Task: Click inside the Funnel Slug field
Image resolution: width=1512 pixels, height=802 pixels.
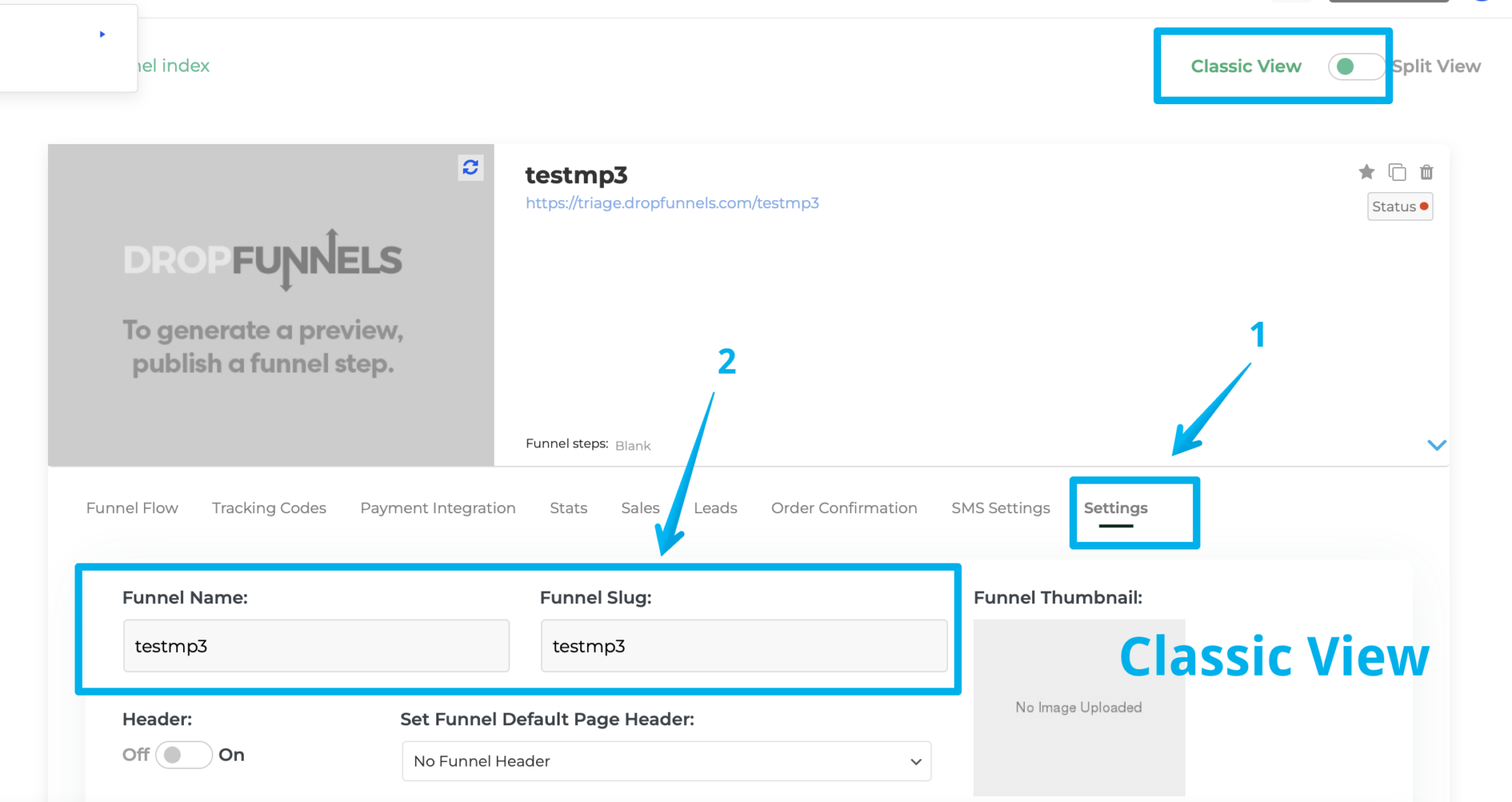Action: (743, 645)
